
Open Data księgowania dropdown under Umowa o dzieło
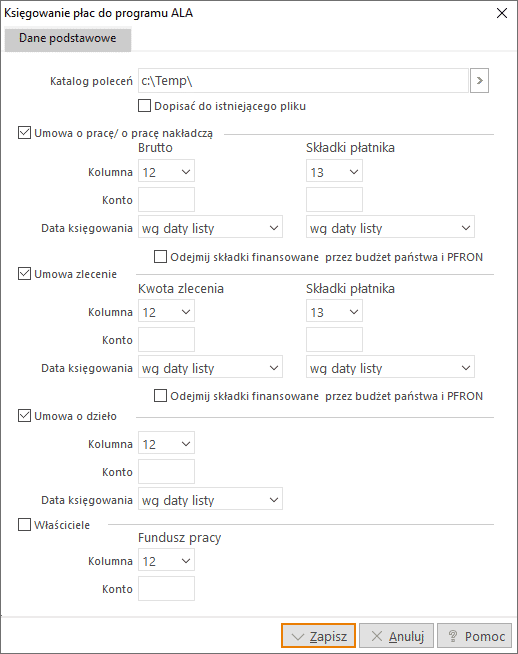point(211,499)
